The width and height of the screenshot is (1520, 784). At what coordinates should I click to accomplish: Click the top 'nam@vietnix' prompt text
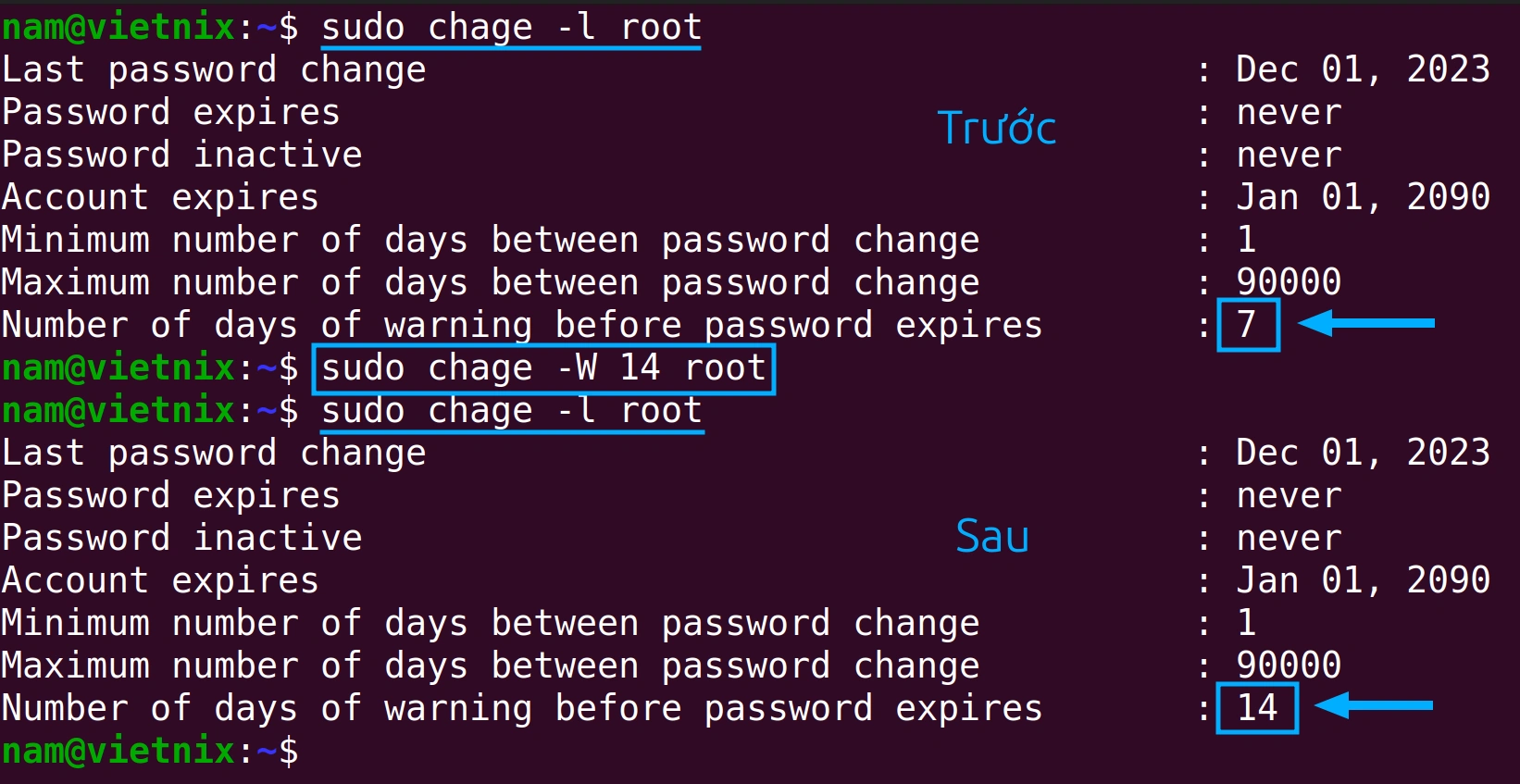coord(118,28)
